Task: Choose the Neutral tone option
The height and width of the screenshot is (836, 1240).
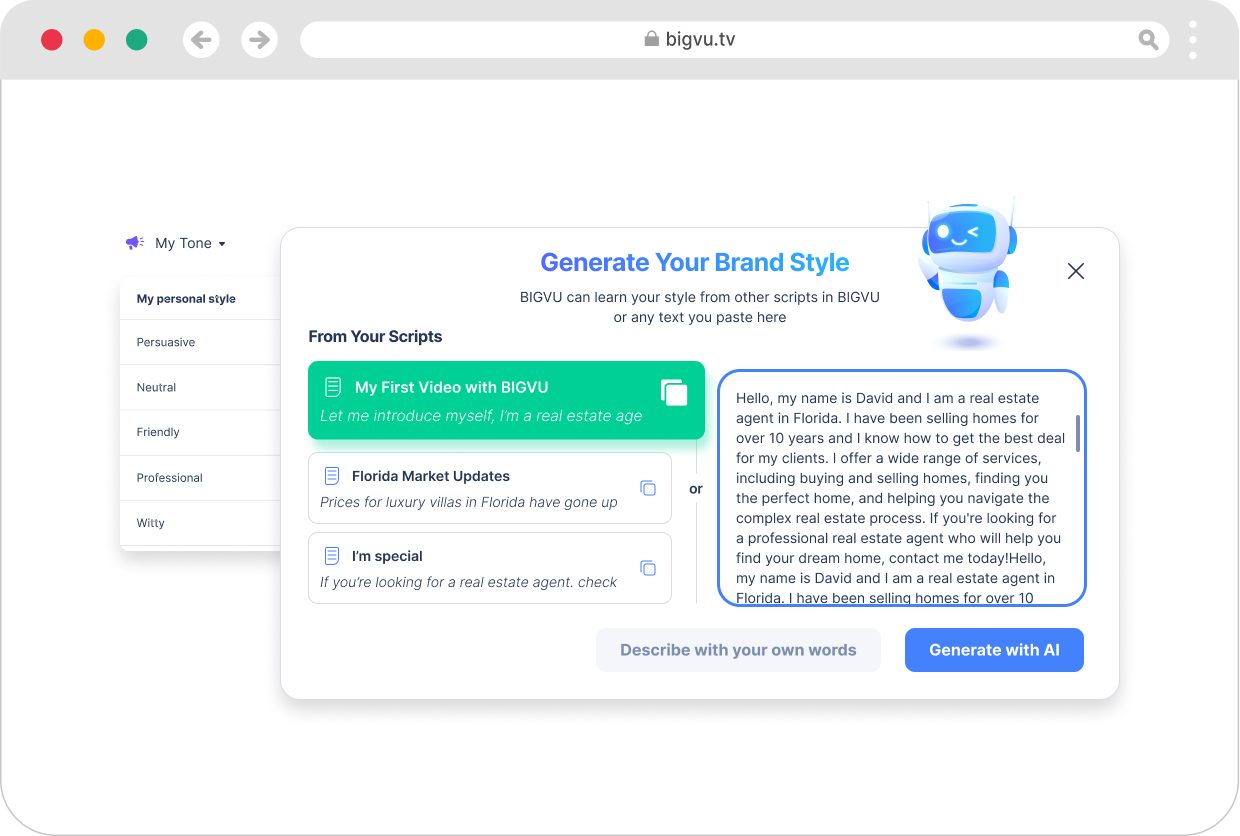Action: (x=200, y=387)
